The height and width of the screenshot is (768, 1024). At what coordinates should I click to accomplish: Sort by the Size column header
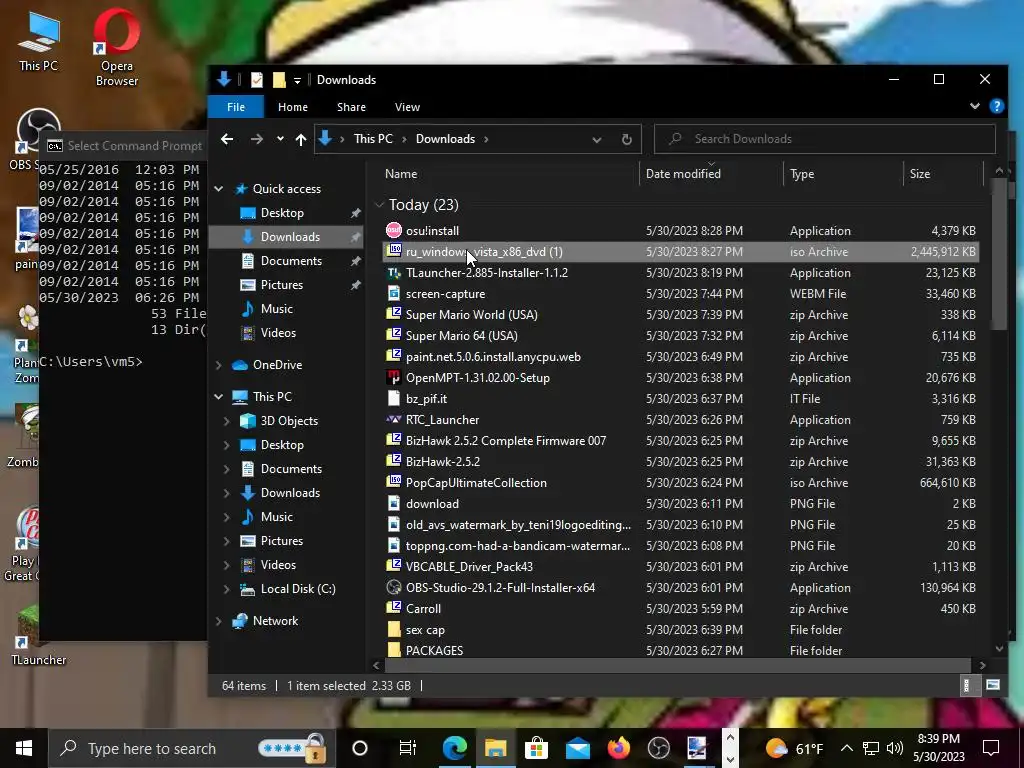(x=943, y=174)
